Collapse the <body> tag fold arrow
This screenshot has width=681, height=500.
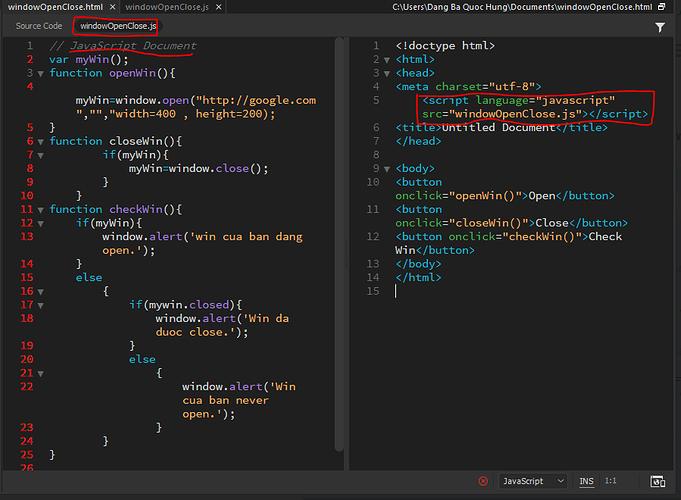tap(387, 169)
